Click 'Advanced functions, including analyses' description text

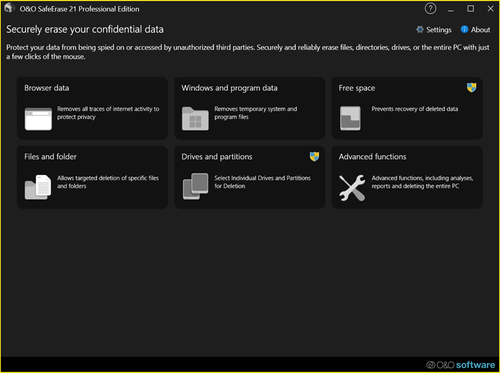[422, 182]
